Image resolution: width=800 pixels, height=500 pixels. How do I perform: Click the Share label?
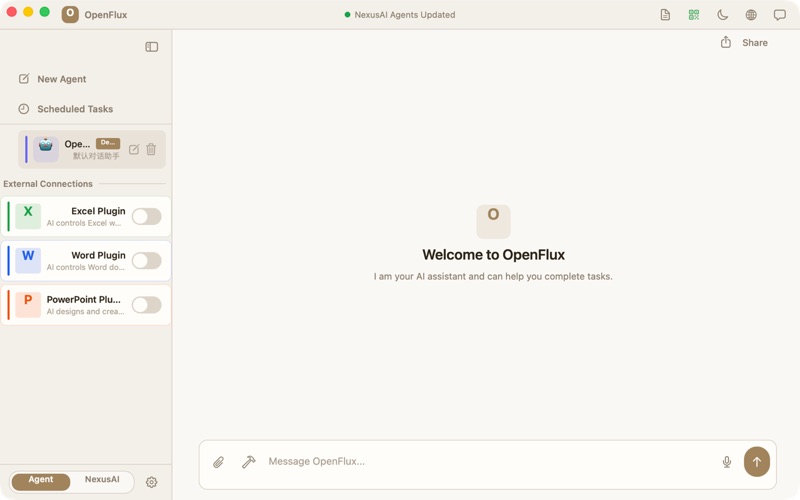[x=755, y=43]
